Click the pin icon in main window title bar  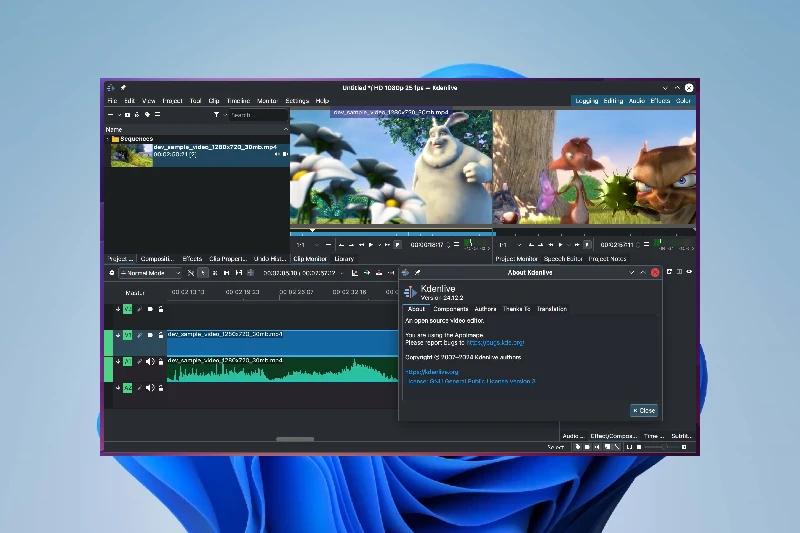point(123,88)
